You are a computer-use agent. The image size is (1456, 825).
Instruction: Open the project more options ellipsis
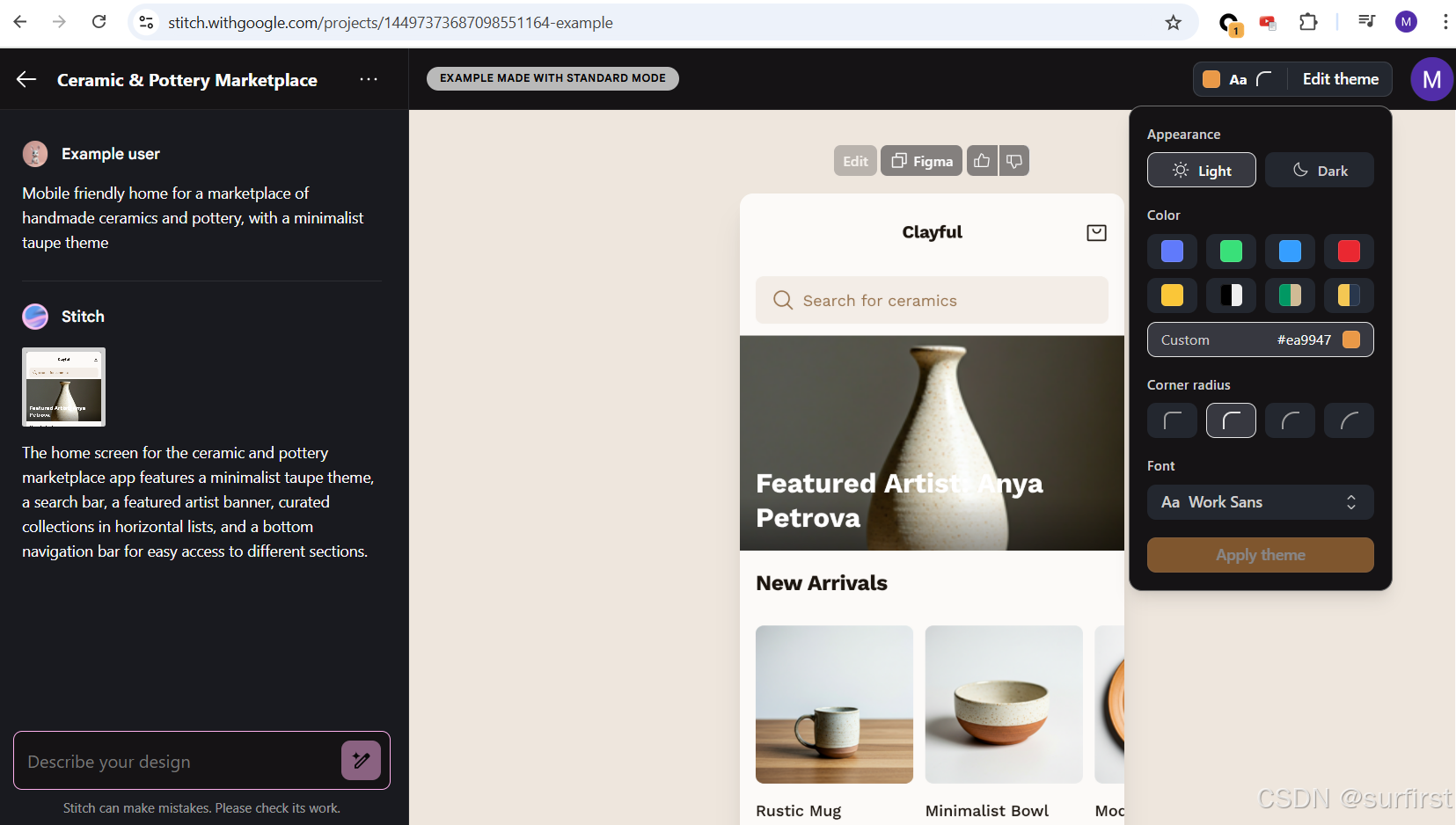[x=369, y=79]
